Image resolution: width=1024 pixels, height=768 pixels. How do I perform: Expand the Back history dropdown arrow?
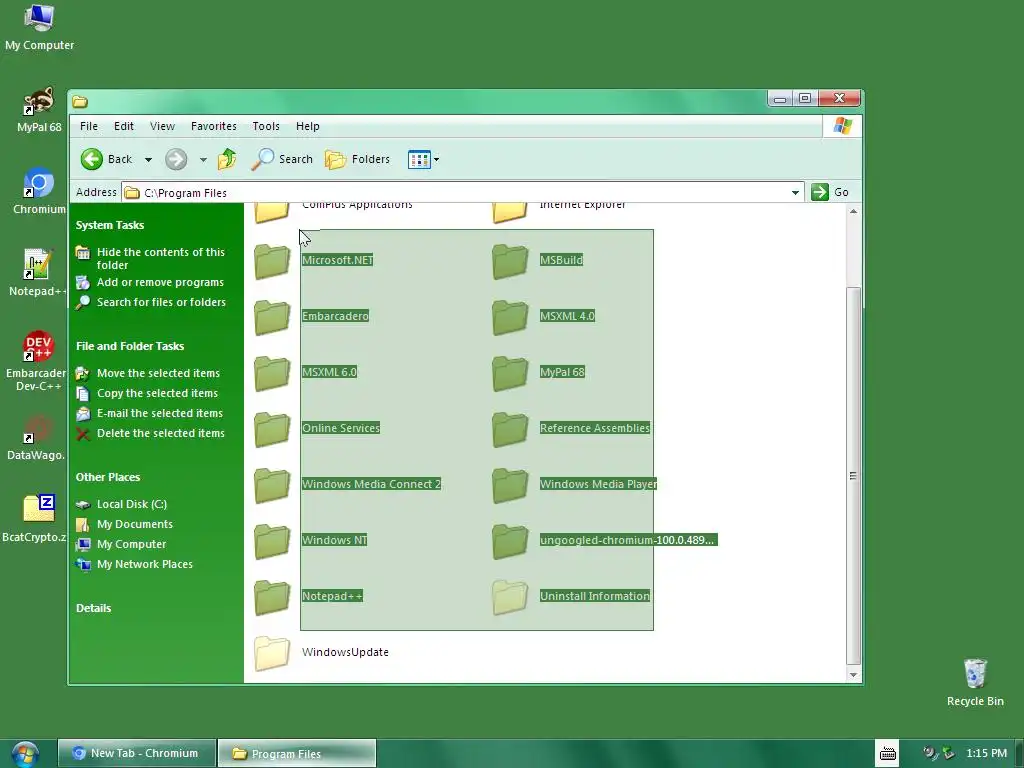pyautogui.click(x=148, y=159)
